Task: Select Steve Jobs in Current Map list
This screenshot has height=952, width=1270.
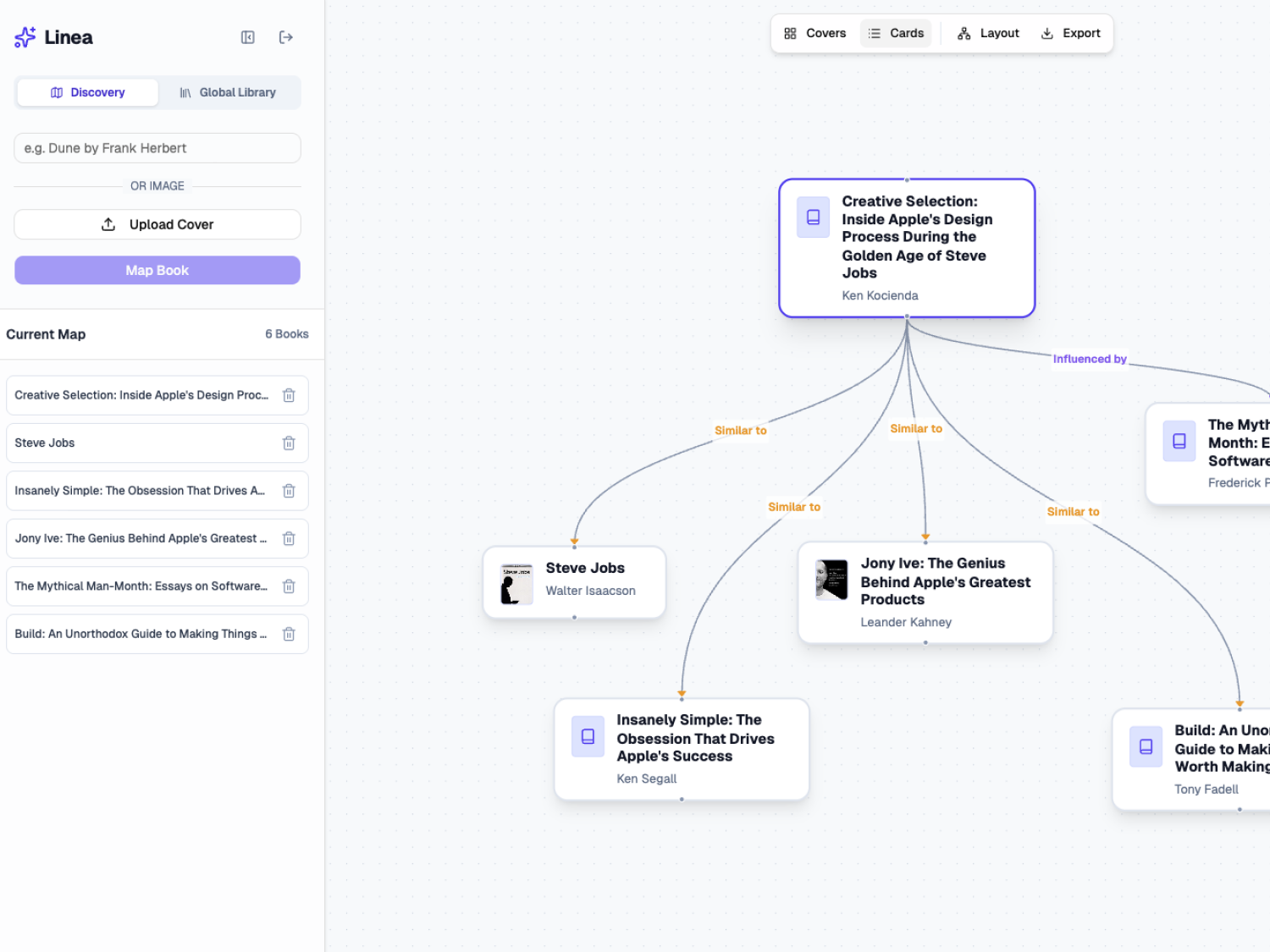Action: point(157,443)
